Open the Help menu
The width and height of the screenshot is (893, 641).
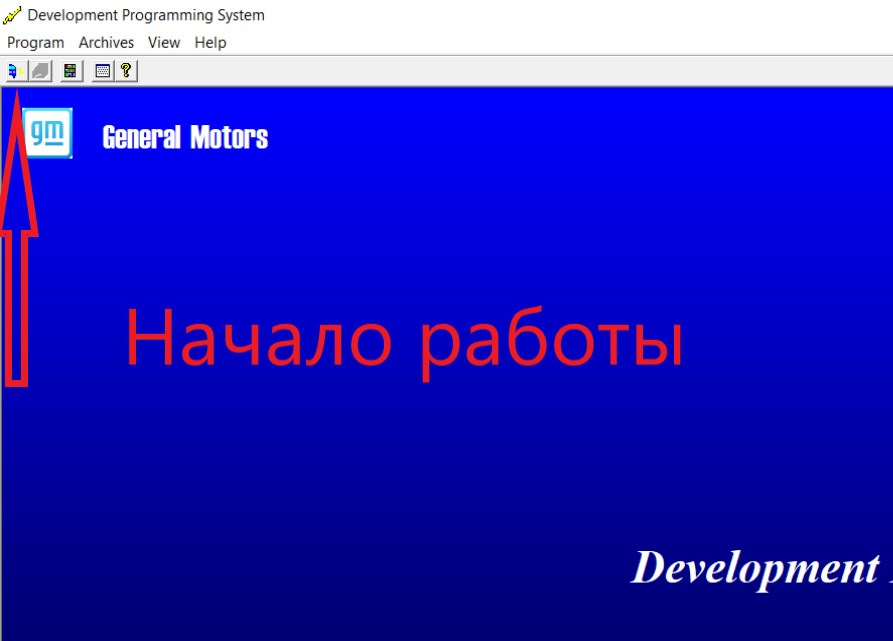[210, 43]
